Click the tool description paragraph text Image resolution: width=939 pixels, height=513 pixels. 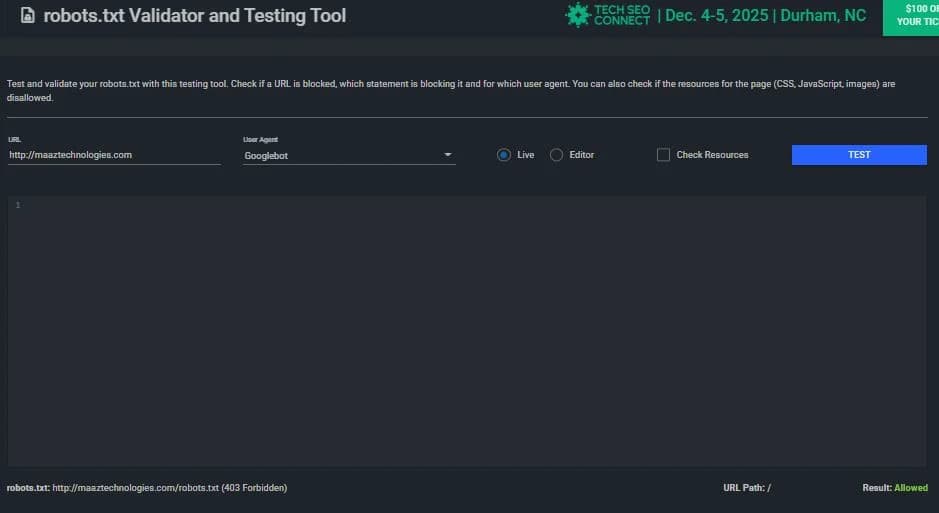click(451, 90)
